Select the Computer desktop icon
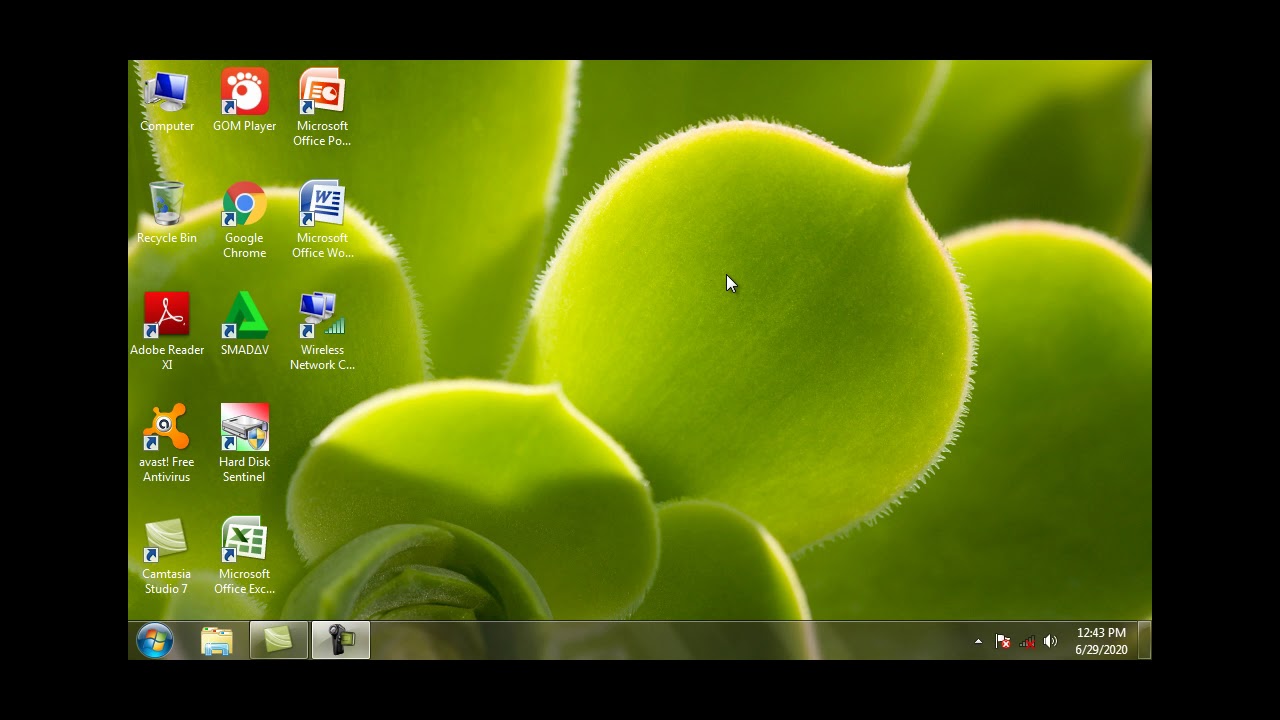The image size is (1280, 720). pos(166,101)
